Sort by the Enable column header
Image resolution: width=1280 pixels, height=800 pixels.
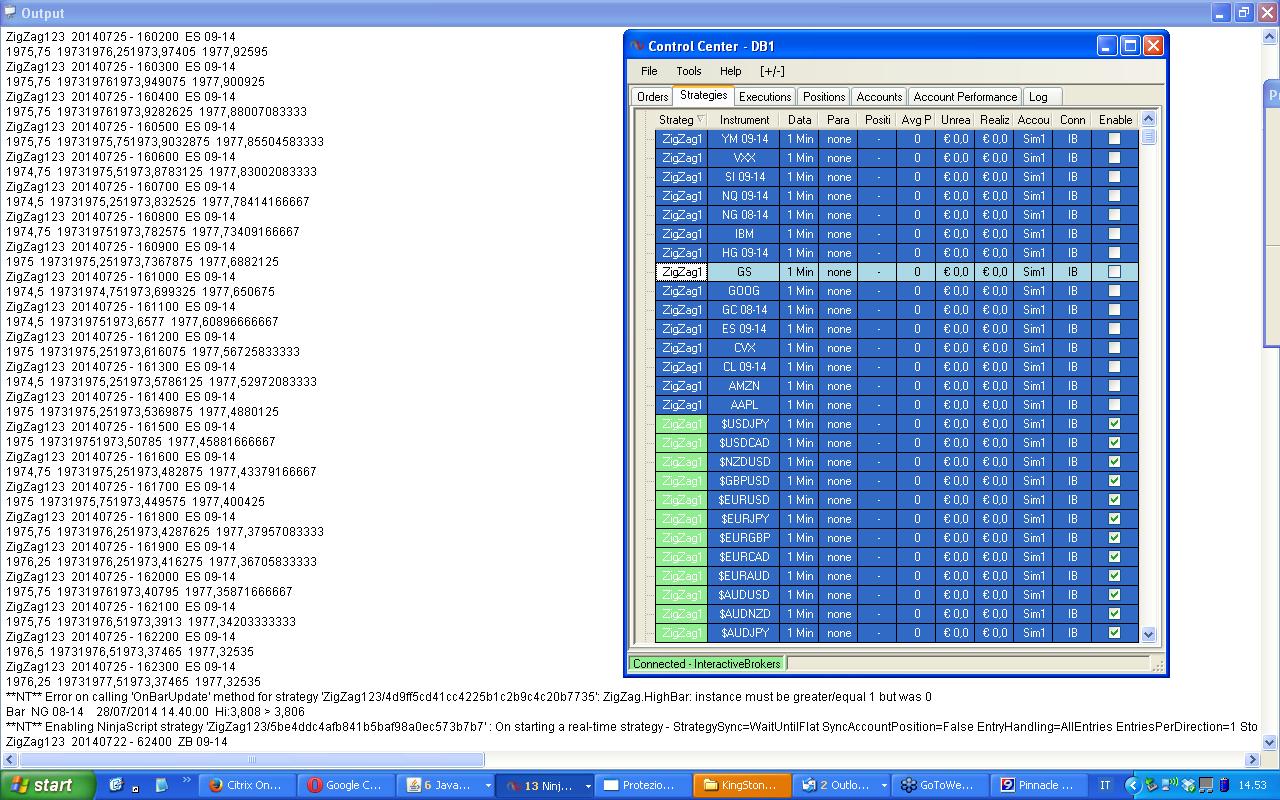(x=1115, y=120)
